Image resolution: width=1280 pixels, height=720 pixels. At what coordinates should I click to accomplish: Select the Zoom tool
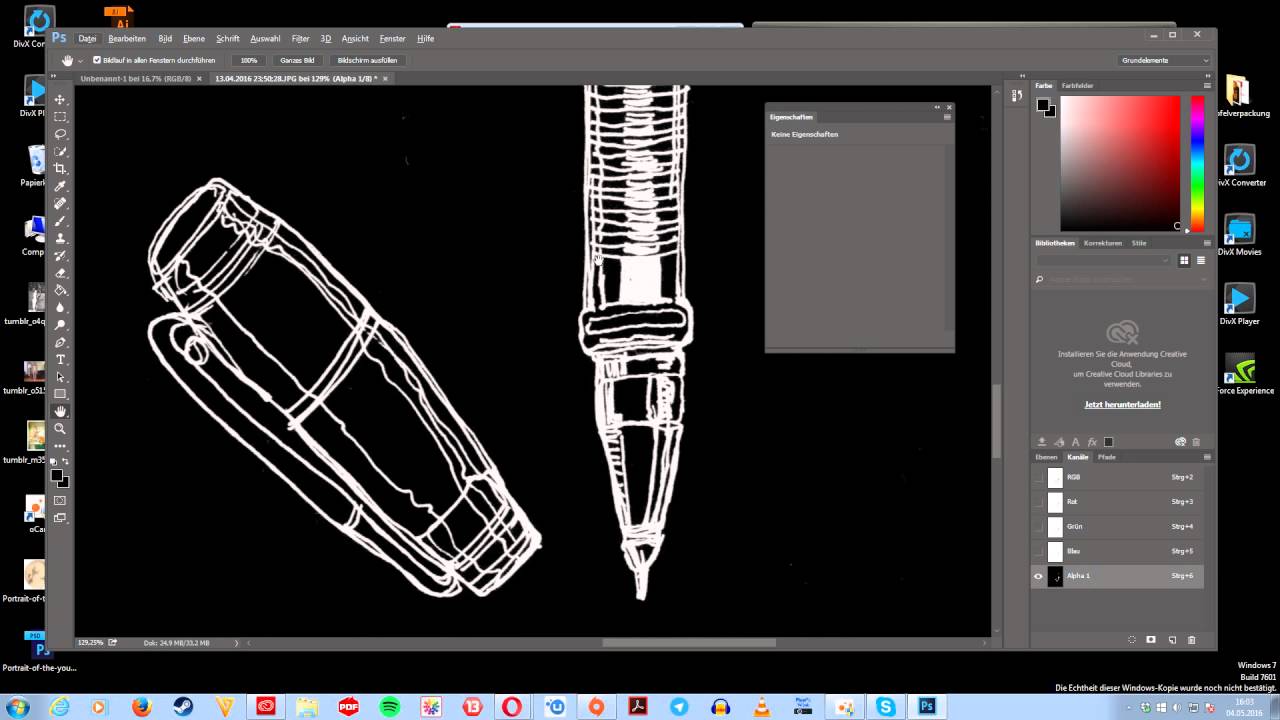(60, 428)
